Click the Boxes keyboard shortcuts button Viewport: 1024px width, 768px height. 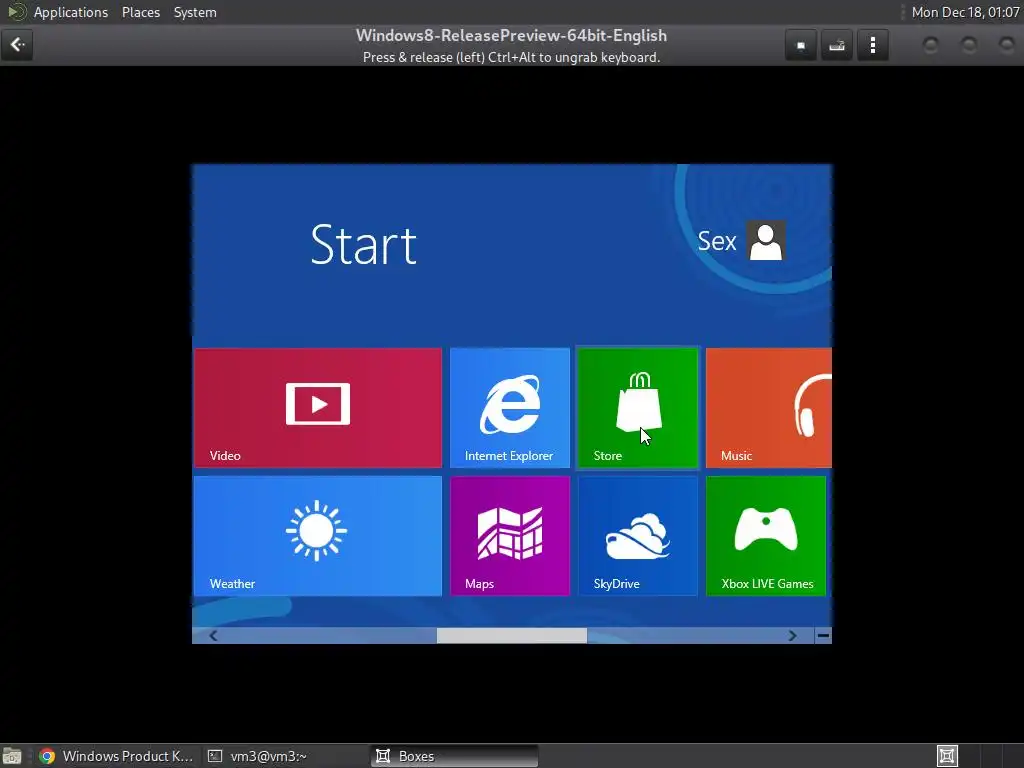[x=837, y=46]
